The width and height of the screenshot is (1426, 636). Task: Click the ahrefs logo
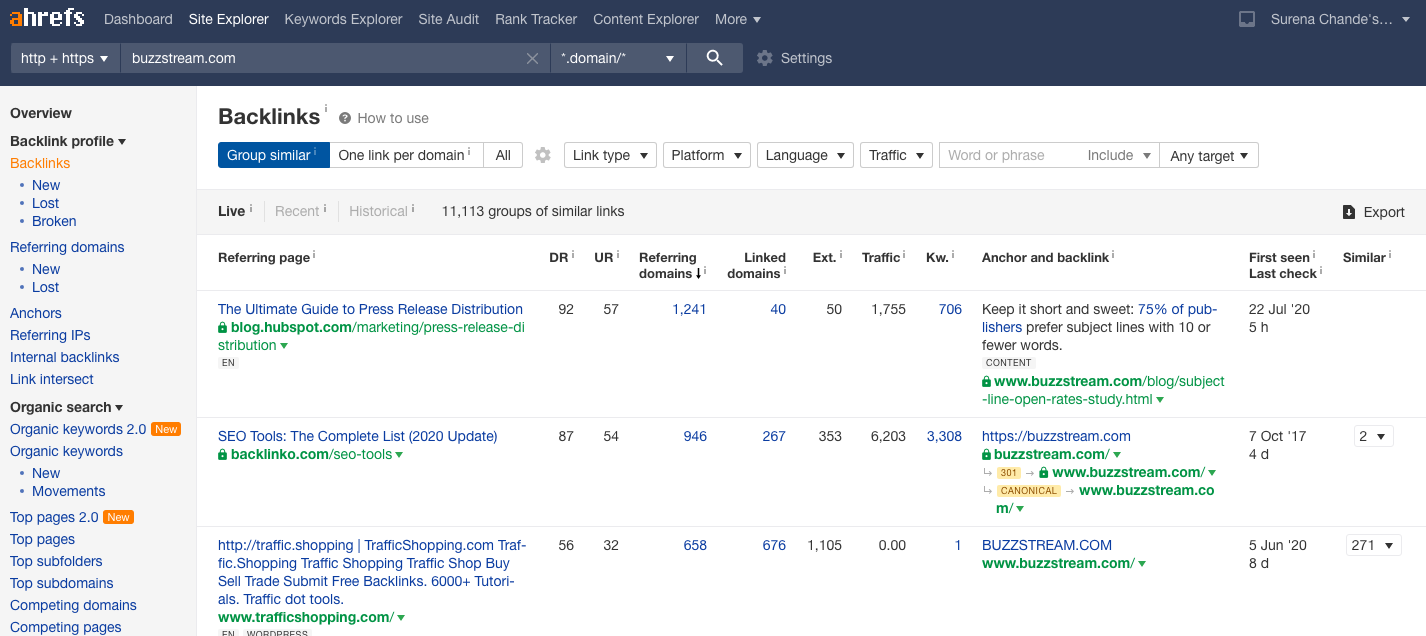tap(47, 19)
